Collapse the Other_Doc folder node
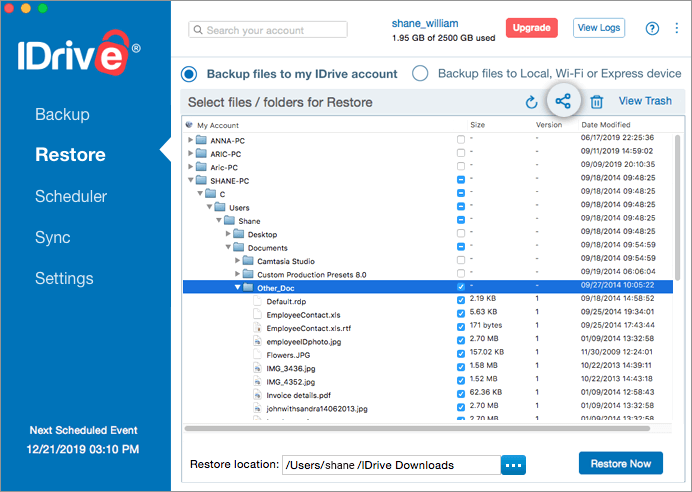 pos(237,287)
